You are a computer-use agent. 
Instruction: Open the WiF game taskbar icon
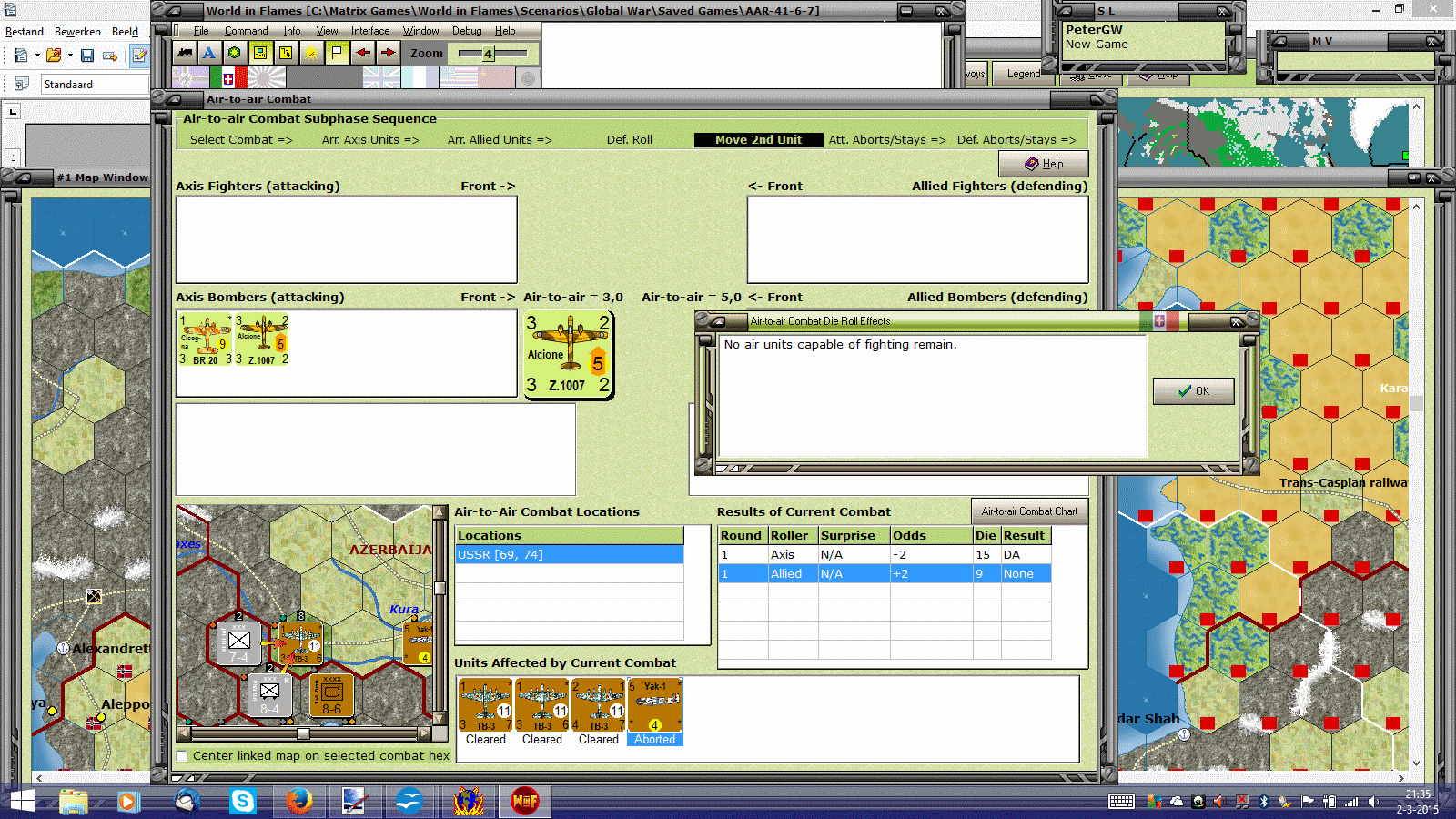[x=525, y=801]
